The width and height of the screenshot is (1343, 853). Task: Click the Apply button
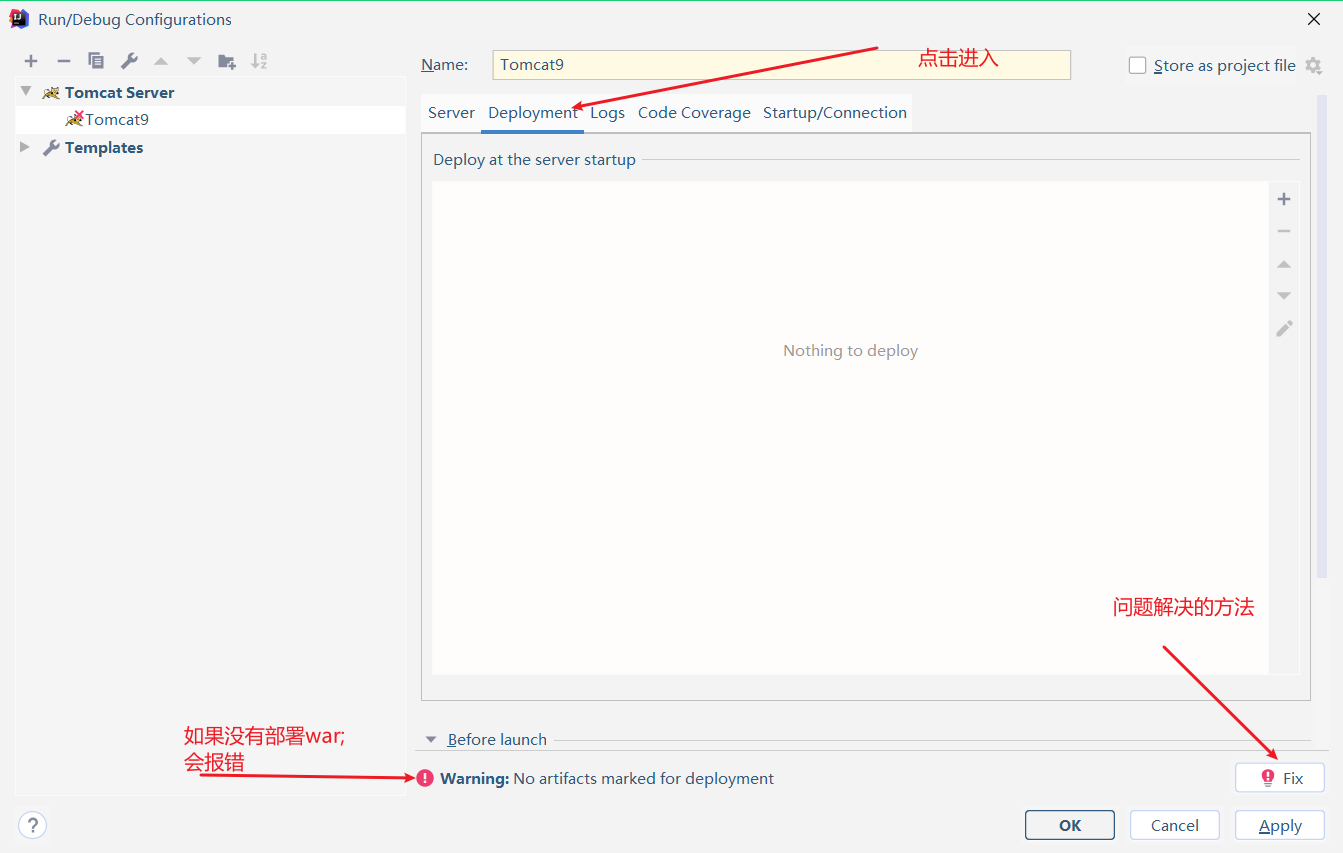[1280, 825]
